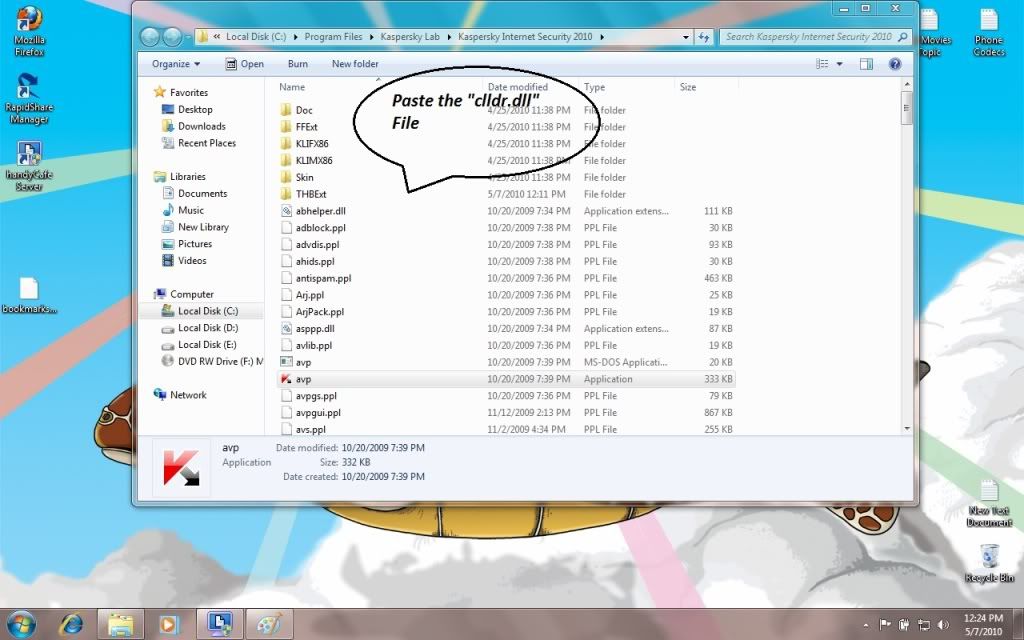Click the search box for Kaspersky folder
Screen dimensions: 1024x640
815,37
